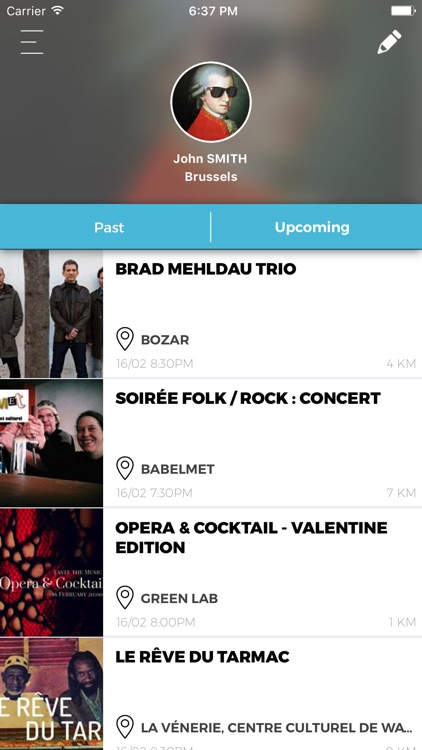Tap the location pin beside BOZAR
The image size is (422, 750).
coord(125,339)
